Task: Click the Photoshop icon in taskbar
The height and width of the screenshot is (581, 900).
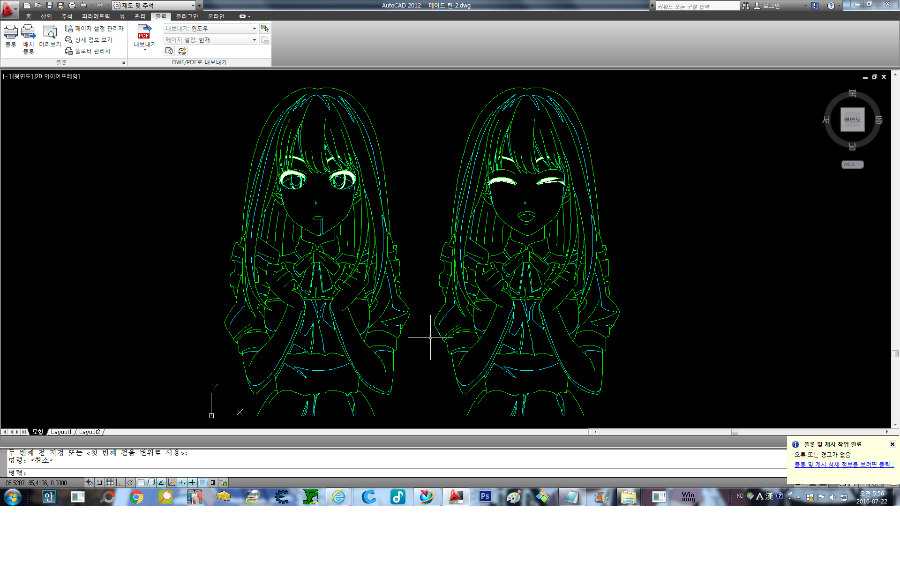Action: [x=485, y=496]
